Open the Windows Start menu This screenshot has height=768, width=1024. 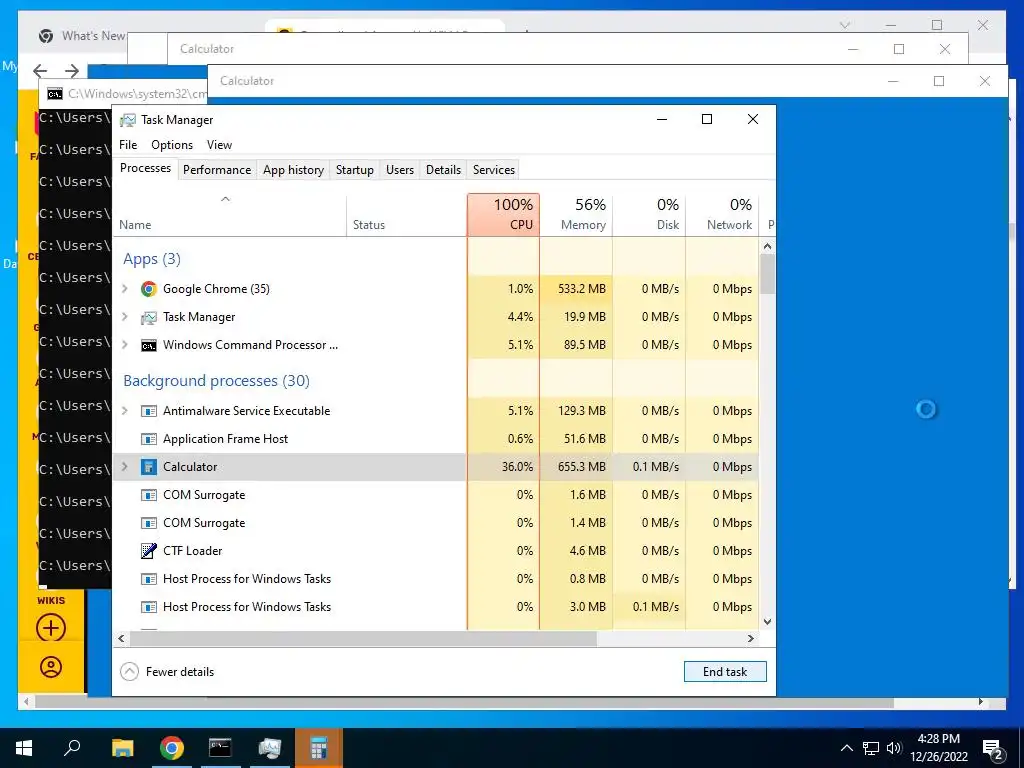[x=24, y=748]
